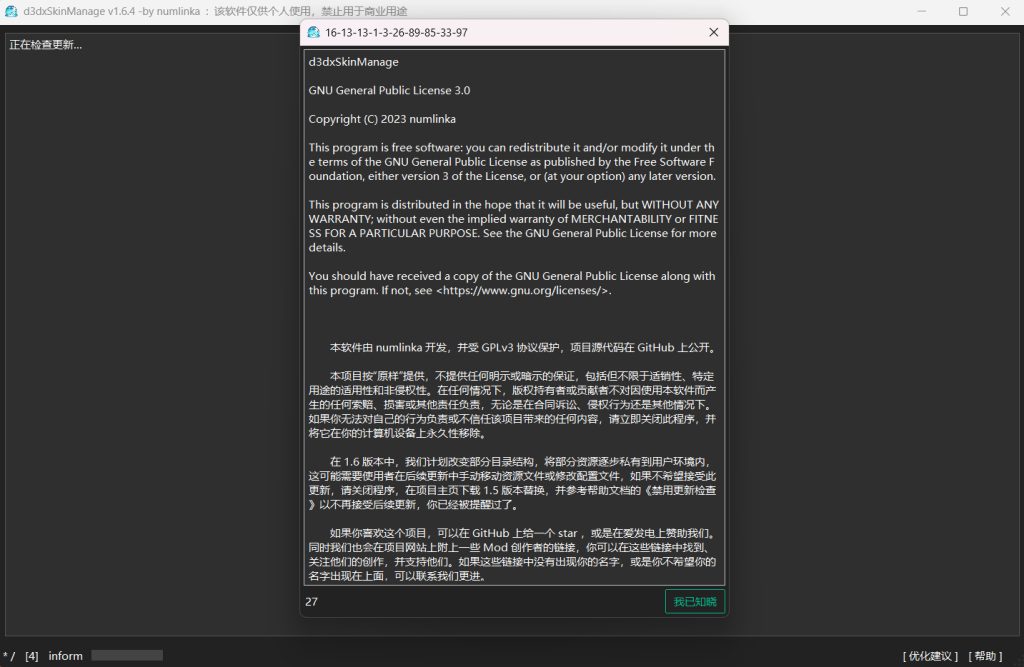Open the 优化建议 link in status bar
Viewport: 1024px width, 667px height.
click(x=930, y=656)
